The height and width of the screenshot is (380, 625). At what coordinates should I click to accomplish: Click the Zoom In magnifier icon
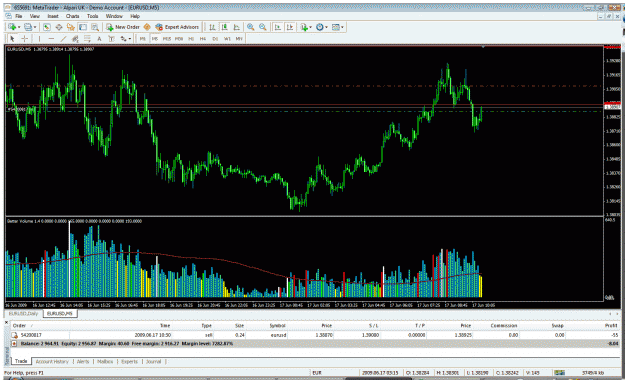click(251, 27)
